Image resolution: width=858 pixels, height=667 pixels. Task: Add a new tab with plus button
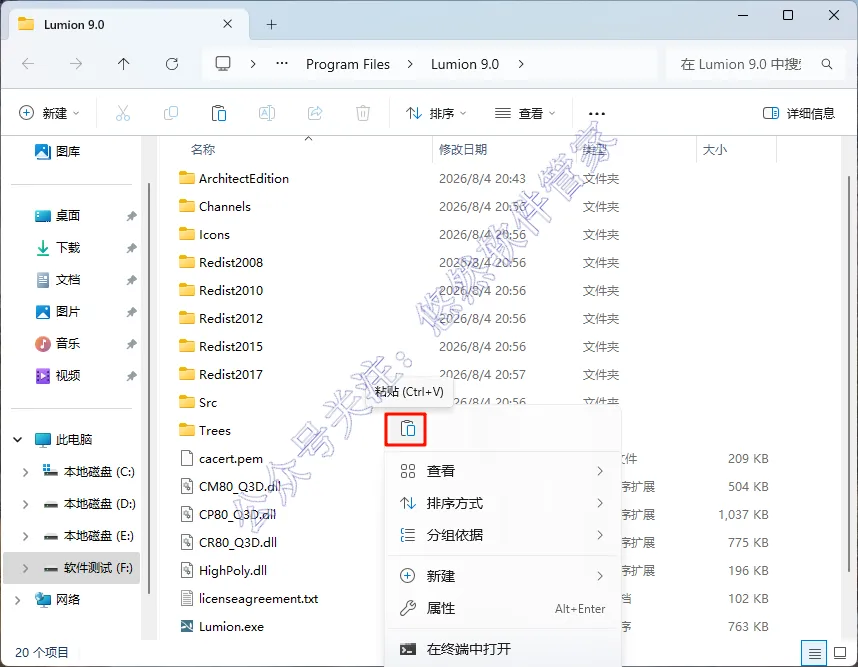point(271,25)
